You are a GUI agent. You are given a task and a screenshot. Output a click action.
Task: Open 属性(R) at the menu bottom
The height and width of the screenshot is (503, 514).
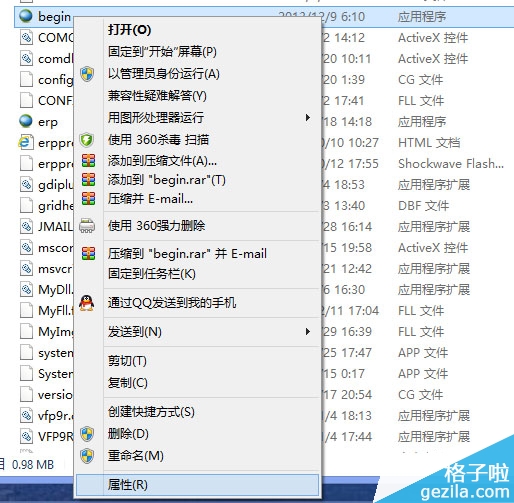coord(197,485)
